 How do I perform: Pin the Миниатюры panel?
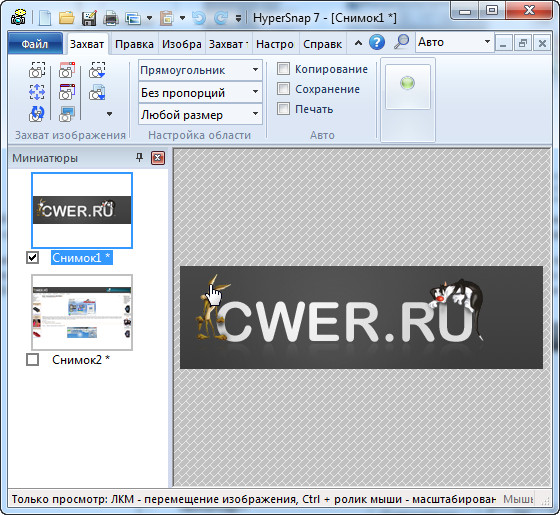139,157
